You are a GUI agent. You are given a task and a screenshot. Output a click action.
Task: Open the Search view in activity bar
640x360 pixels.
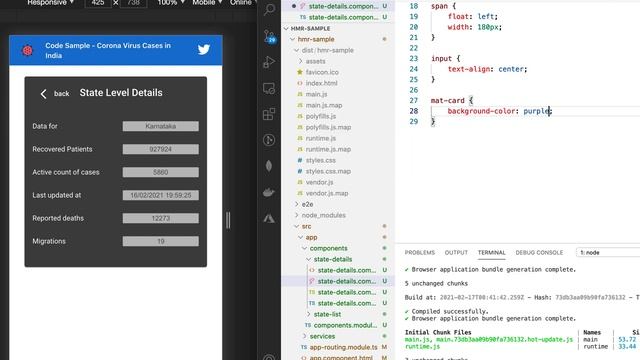click(x=269, y=9)
